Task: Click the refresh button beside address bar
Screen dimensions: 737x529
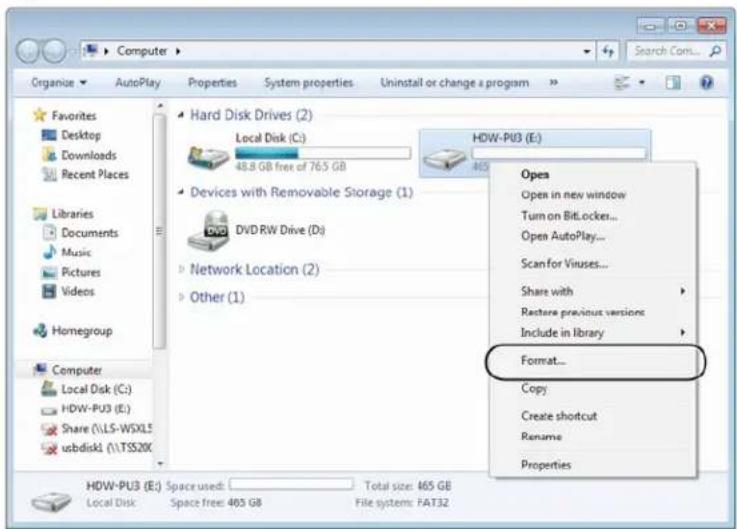Action: [x=608, y=51]
